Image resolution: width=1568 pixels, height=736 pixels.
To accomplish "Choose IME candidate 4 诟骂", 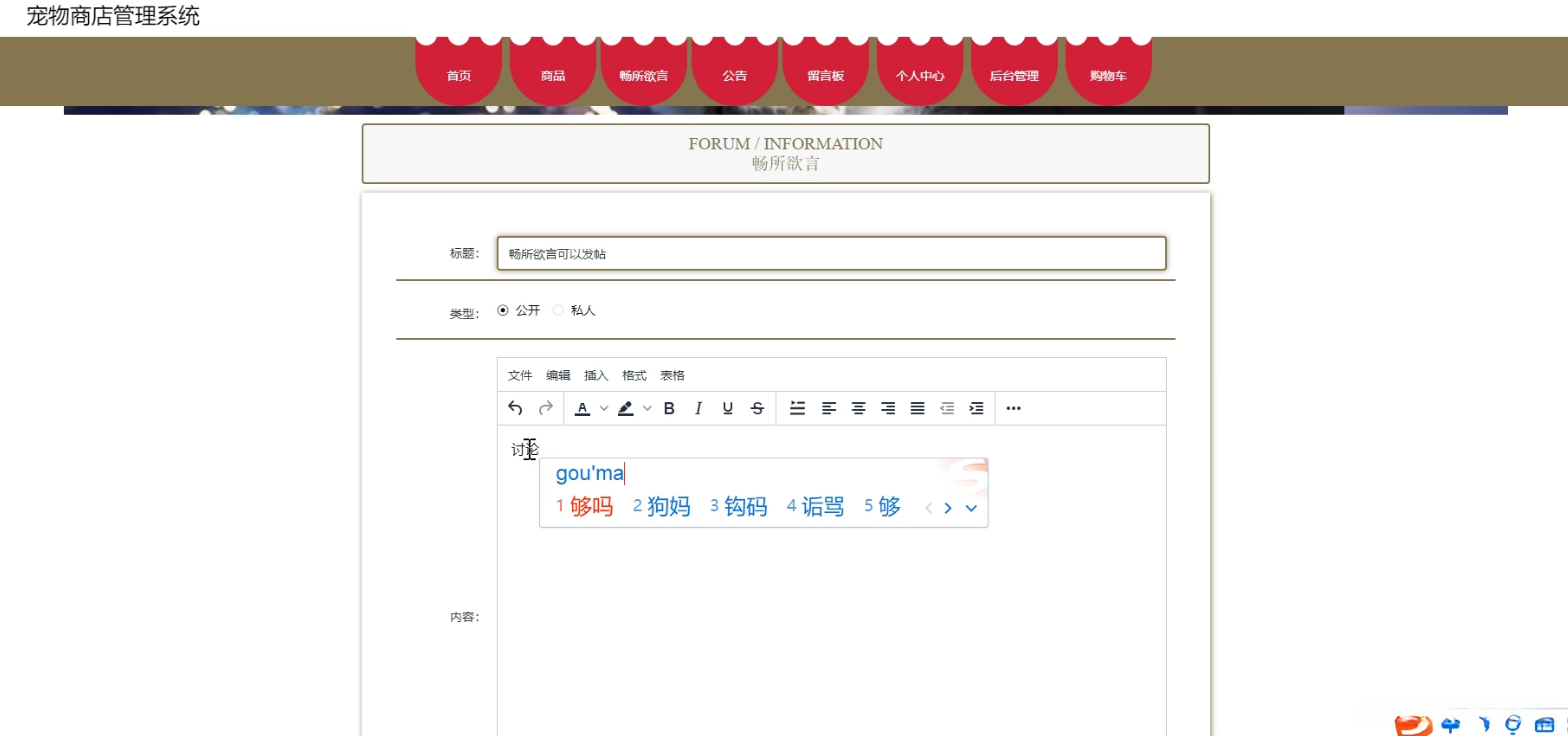I will pyautogui.click(x=815, y=507).
